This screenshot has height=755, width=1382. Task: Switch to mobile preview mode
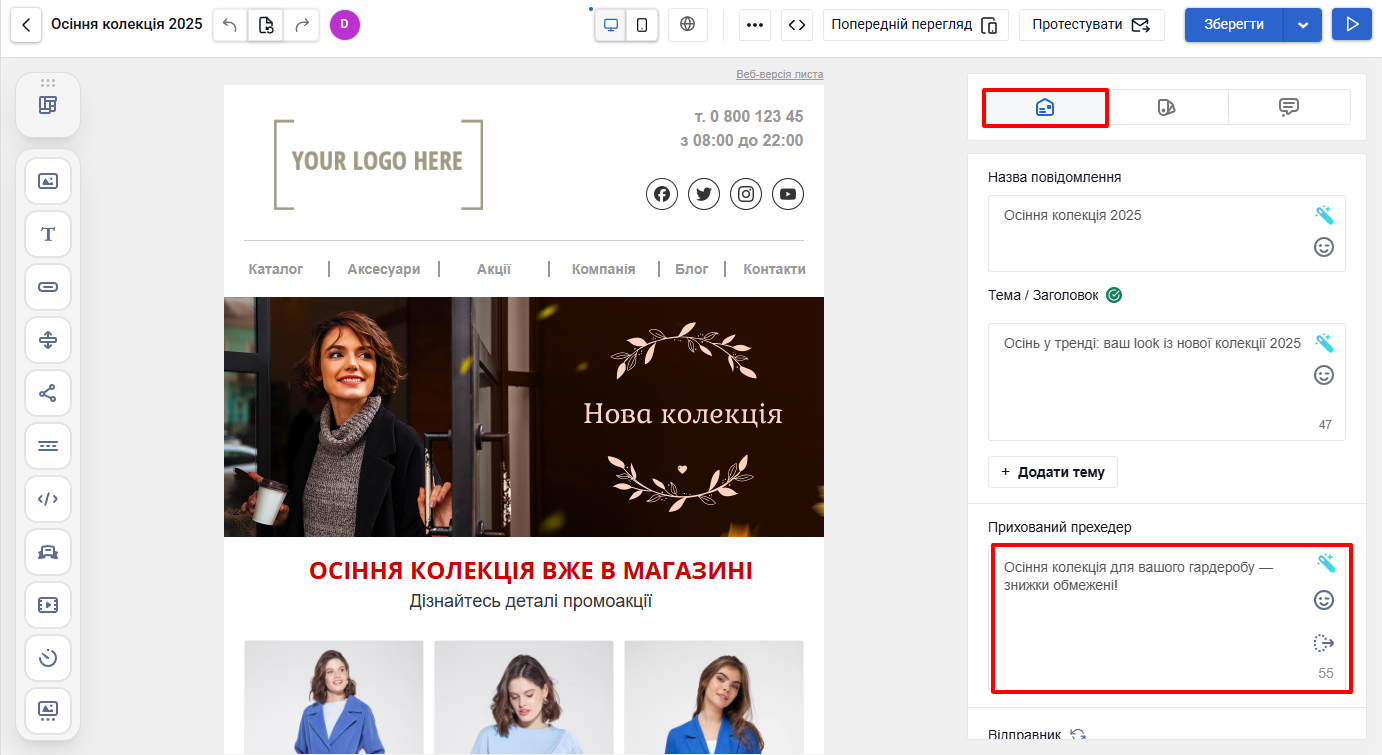coord(642,25)
